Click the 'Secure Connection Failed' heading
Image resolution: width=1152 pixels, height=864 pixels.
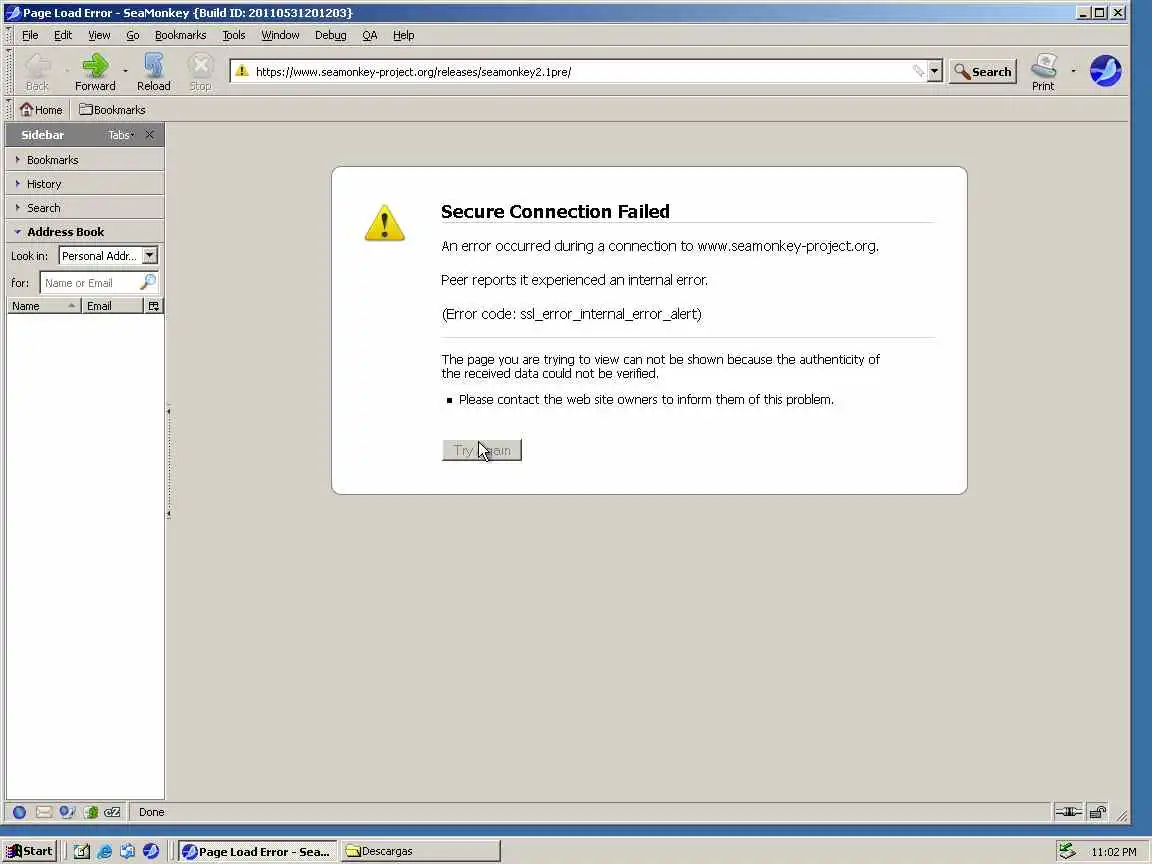pyautogui.click(x=555, y=212)
